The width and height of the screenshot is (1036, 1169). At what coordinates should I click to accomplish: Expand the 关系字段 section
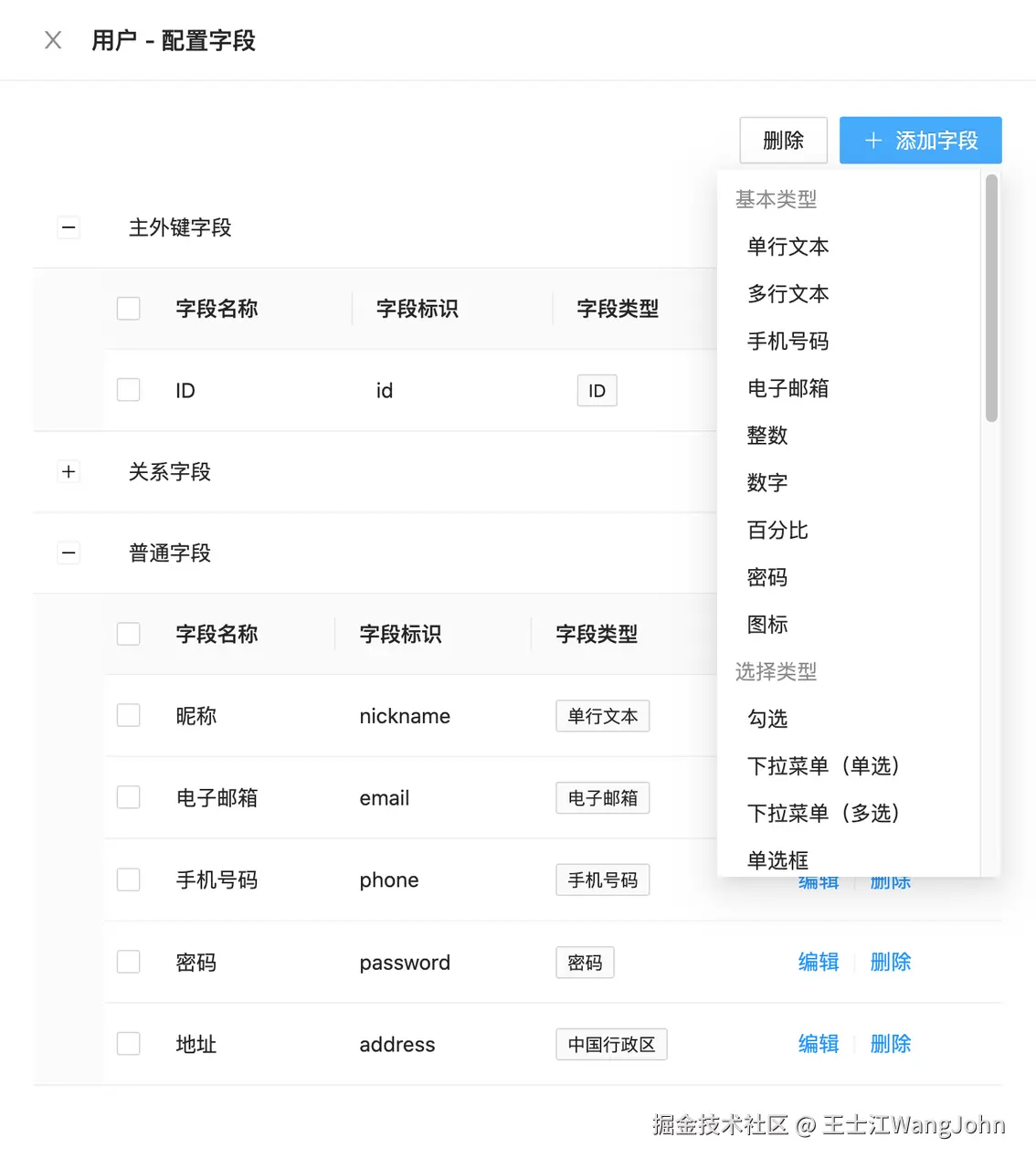point(69,471)
